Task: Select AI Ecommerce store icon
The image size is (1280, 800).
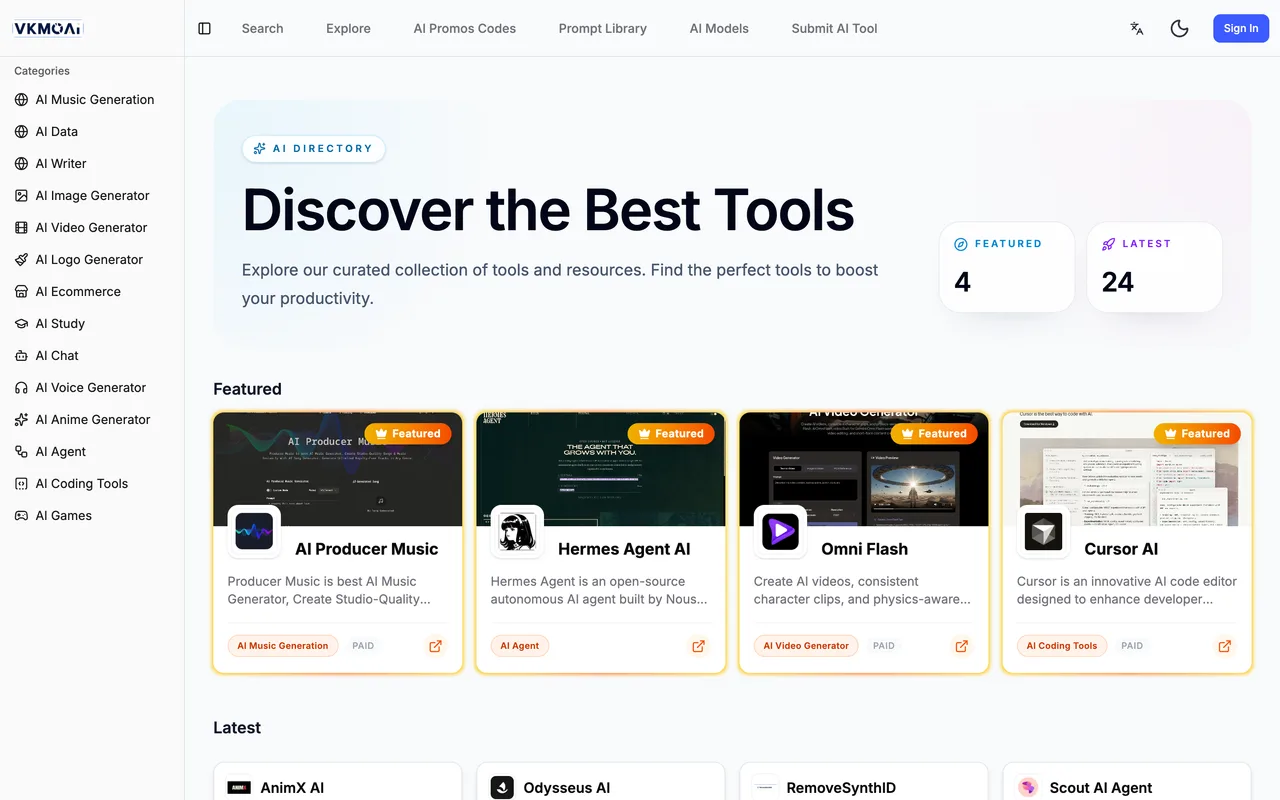Action: click(21, 292)
